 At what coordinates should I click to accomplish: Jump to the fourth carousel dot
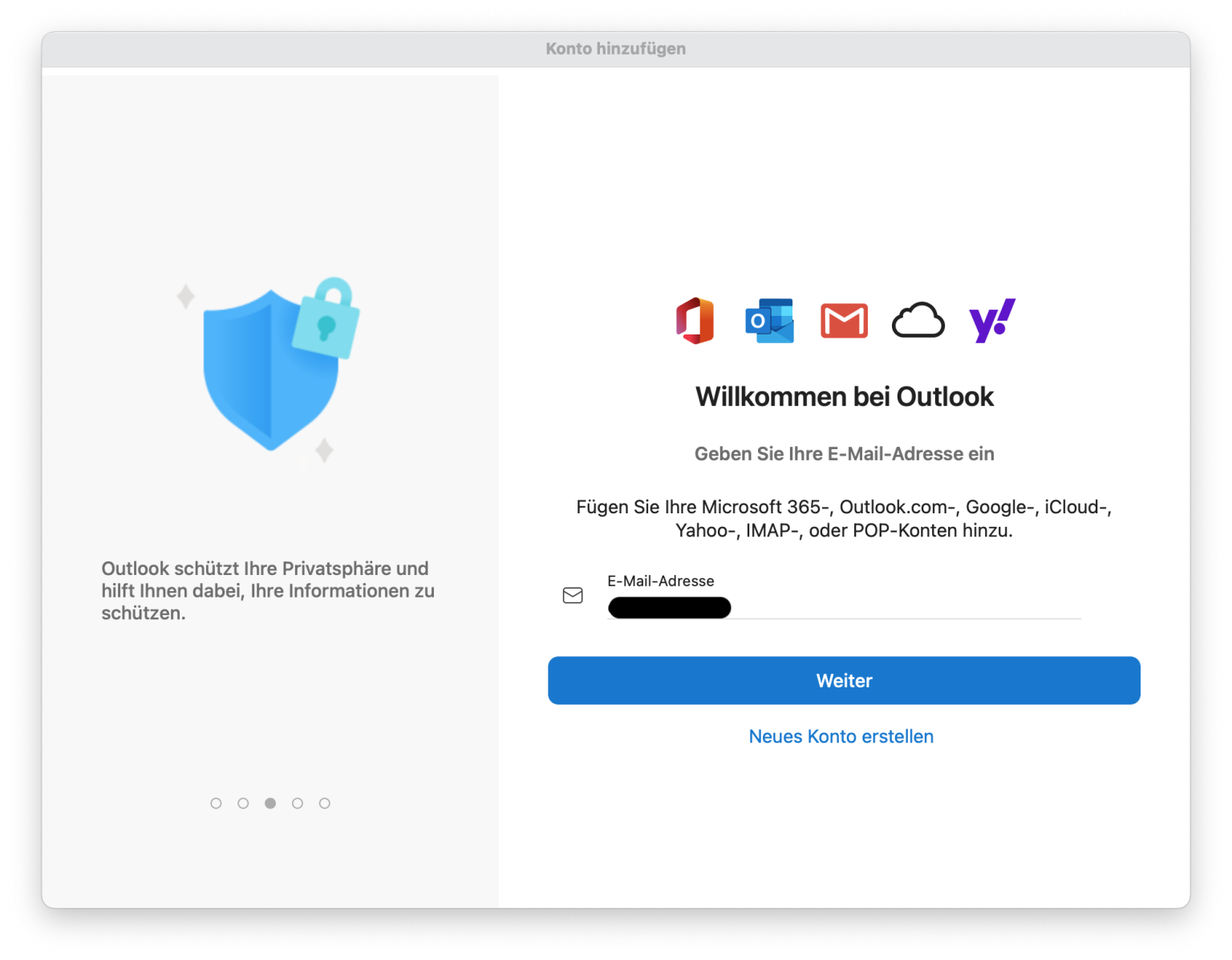tap(298, 803)
